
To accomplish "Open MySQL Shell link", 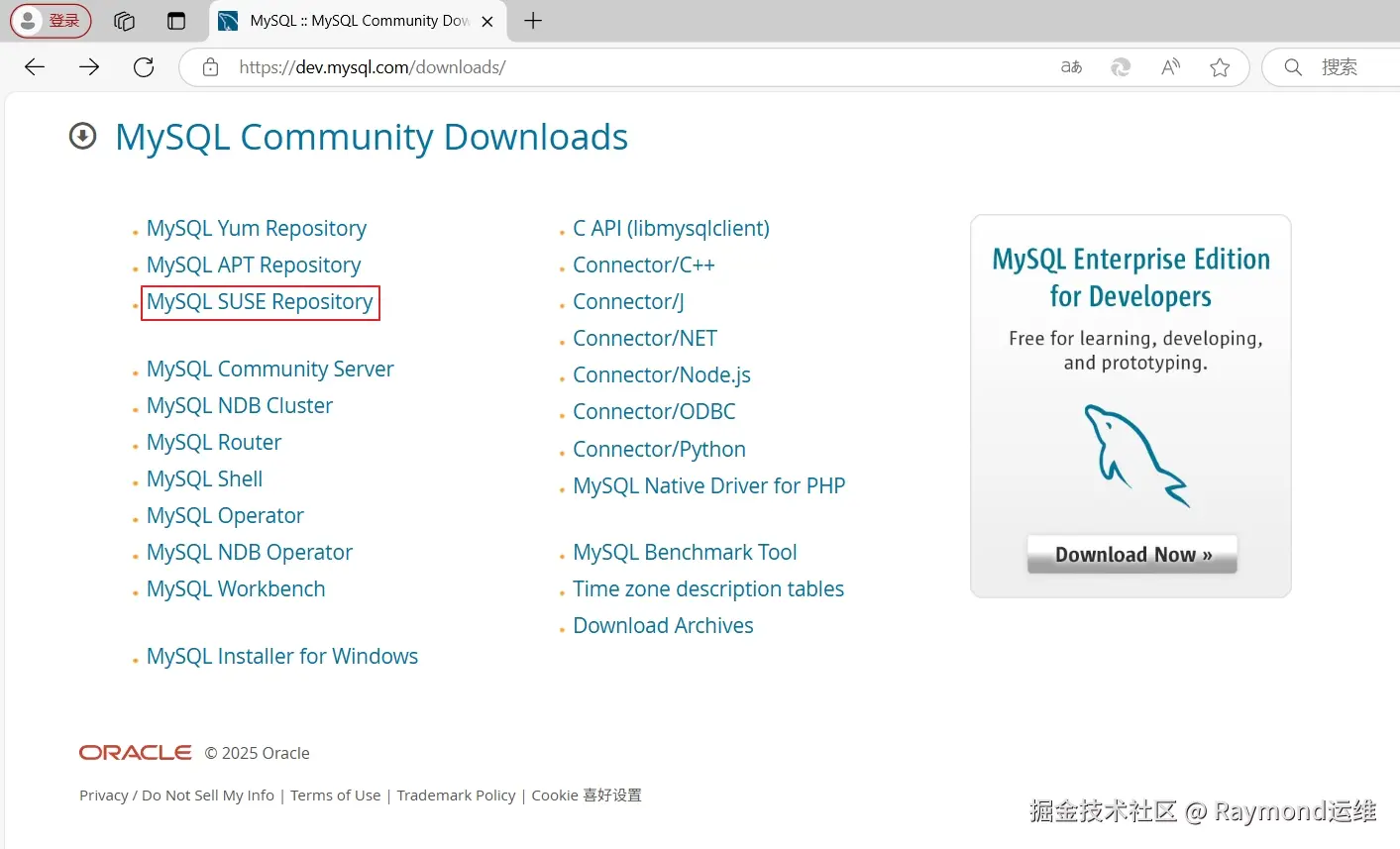I will (x=205, y=478).
